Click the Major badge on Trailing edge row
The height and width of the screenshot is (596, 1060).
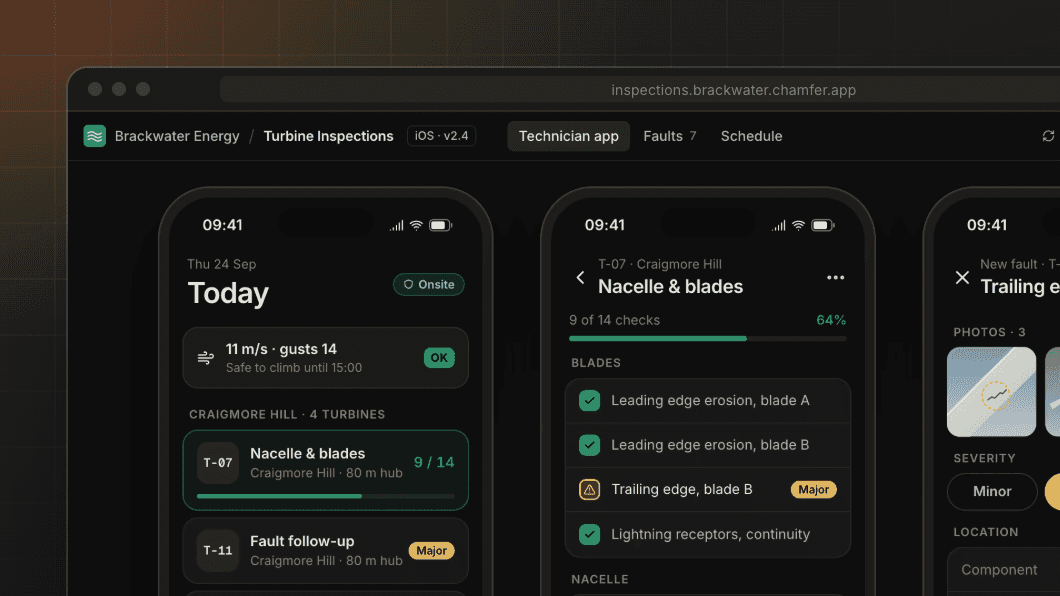point(813,489)
